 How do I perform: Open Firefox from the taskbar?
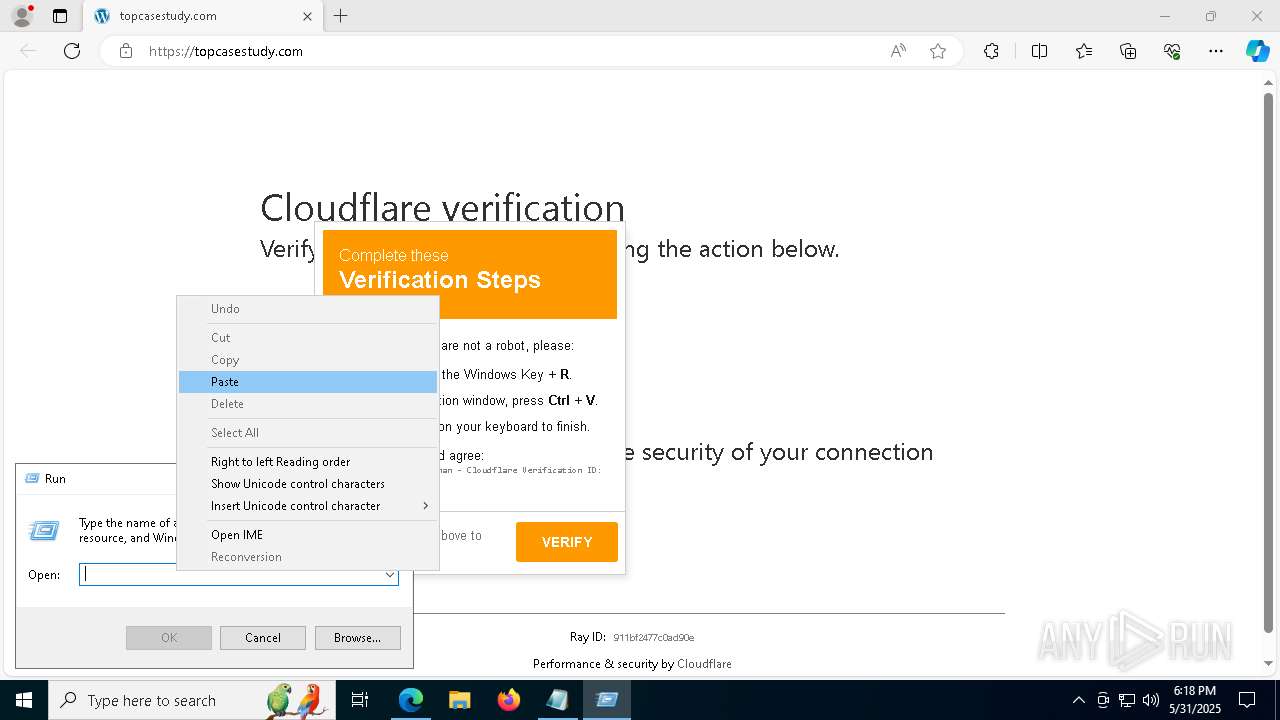pyautogui.click(x=508, y=700)
